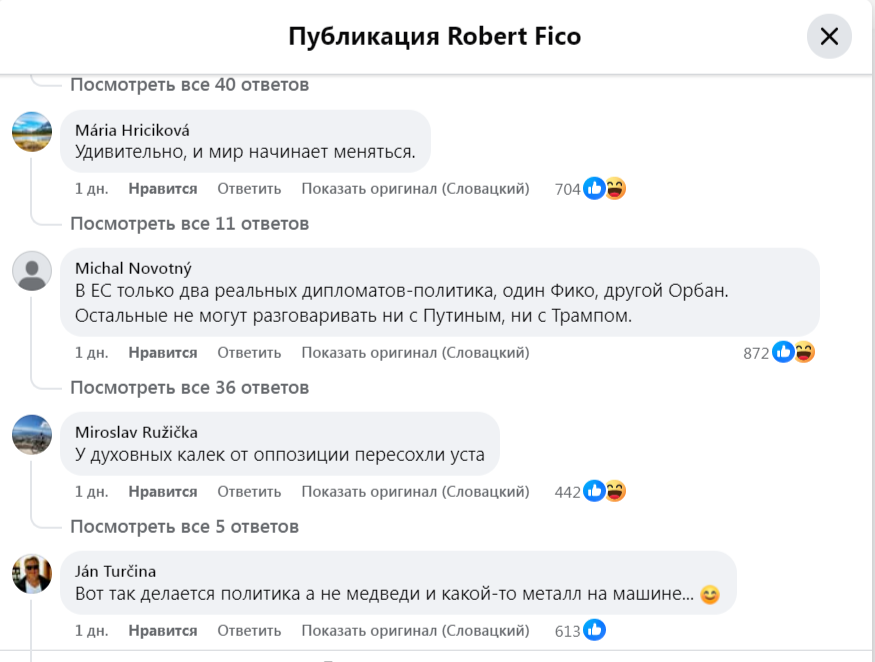View reaction emojis on Miroslav Ružička's comment
The width and height of the screenshot is (875, 662).
[604, 491]
